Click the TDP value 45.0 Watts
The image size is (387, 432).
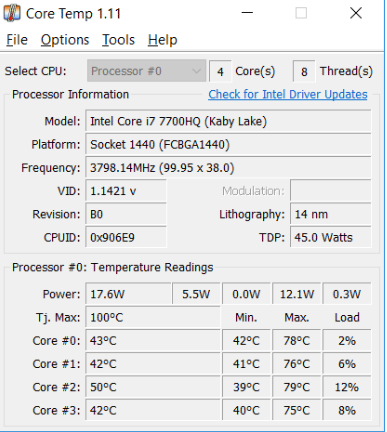coord(331,238)
